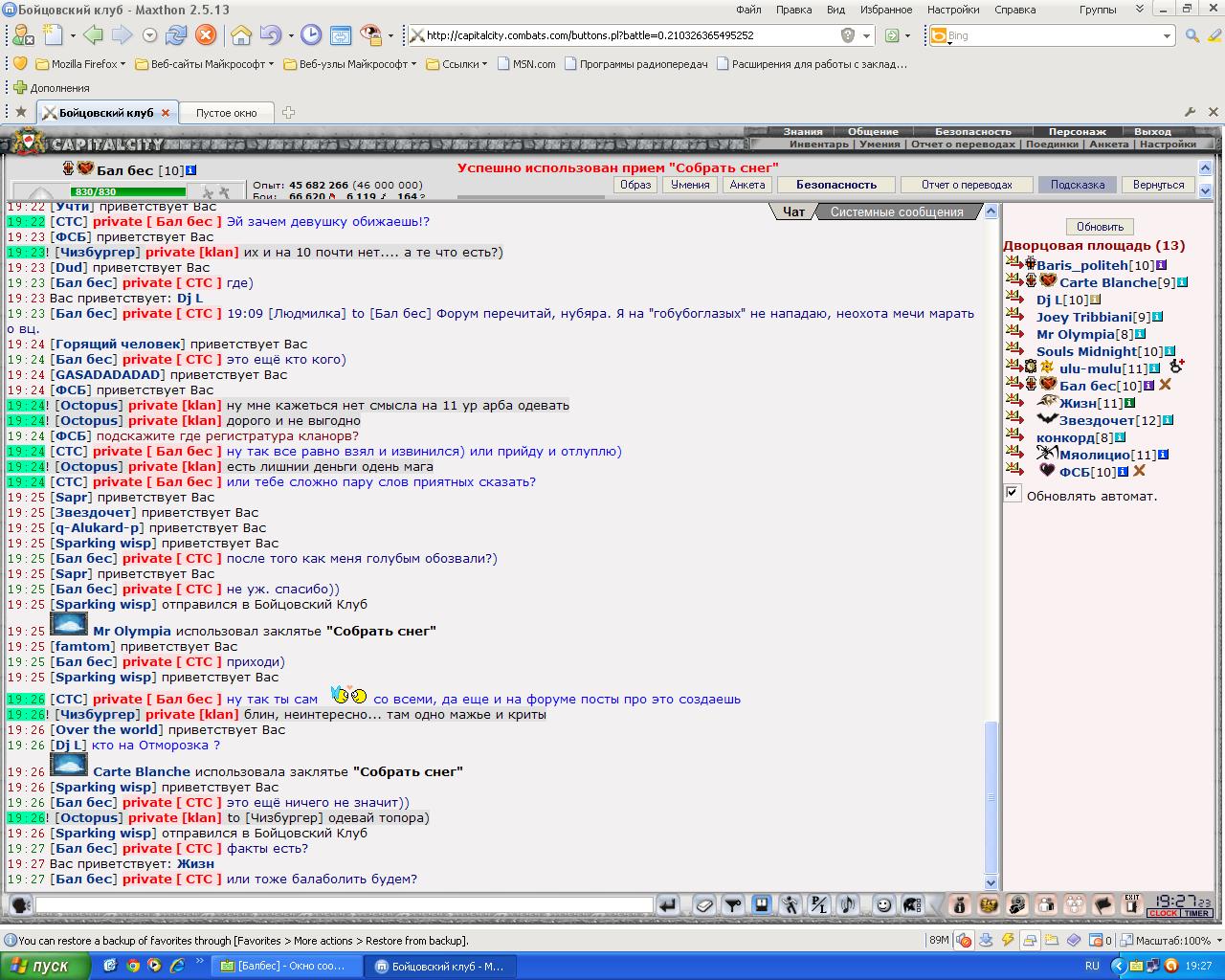Click the undo closed tab icon
This screenshot has height=980, width=1225.
[269, 35]
